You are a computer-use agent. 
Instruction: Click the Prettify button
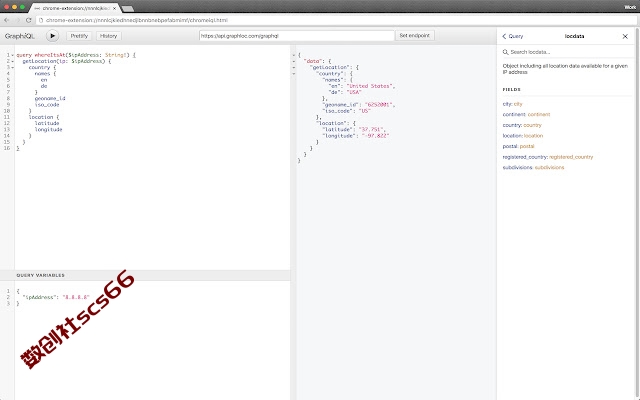coord(79,36)
